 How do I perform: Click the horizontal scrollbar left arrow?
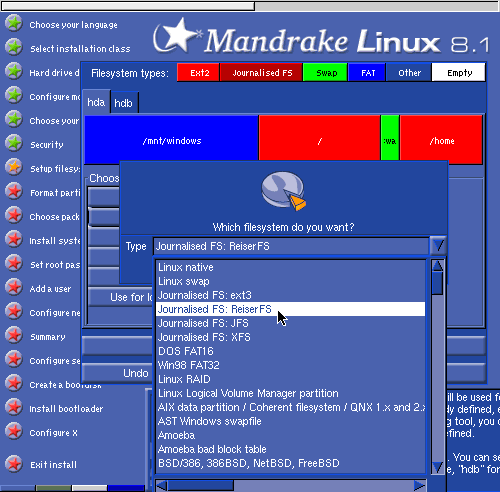(x=161, y=485)
